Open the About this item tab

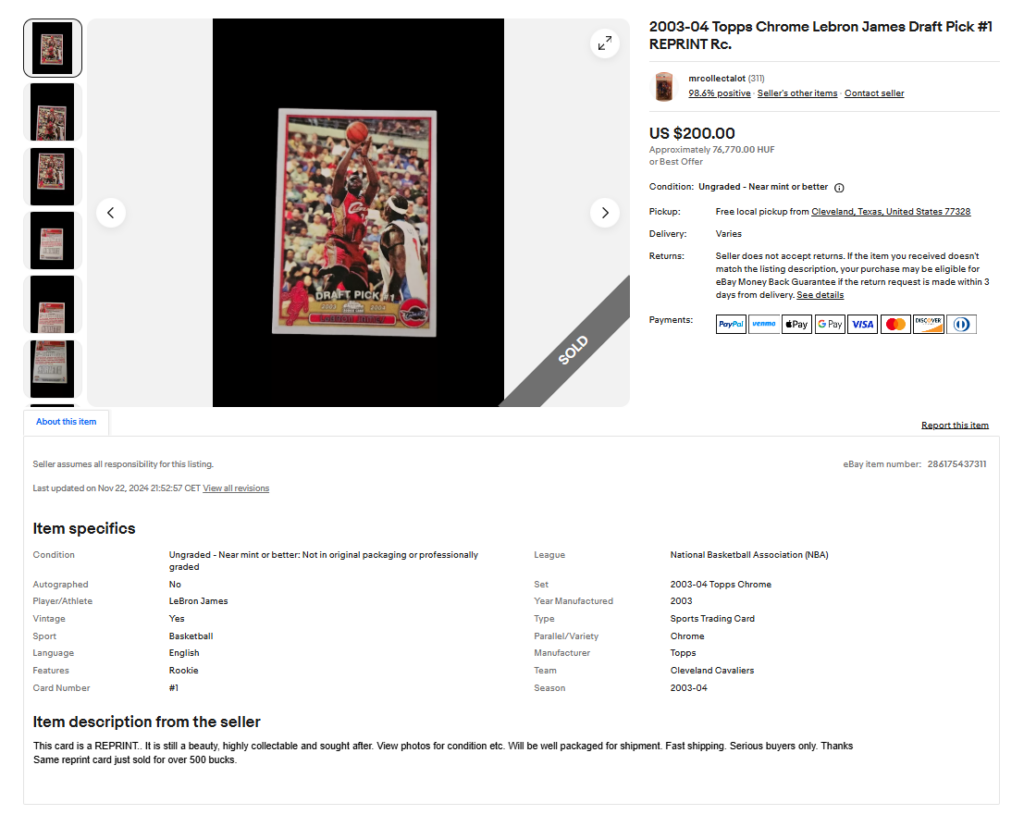click(x=66, y=422)
